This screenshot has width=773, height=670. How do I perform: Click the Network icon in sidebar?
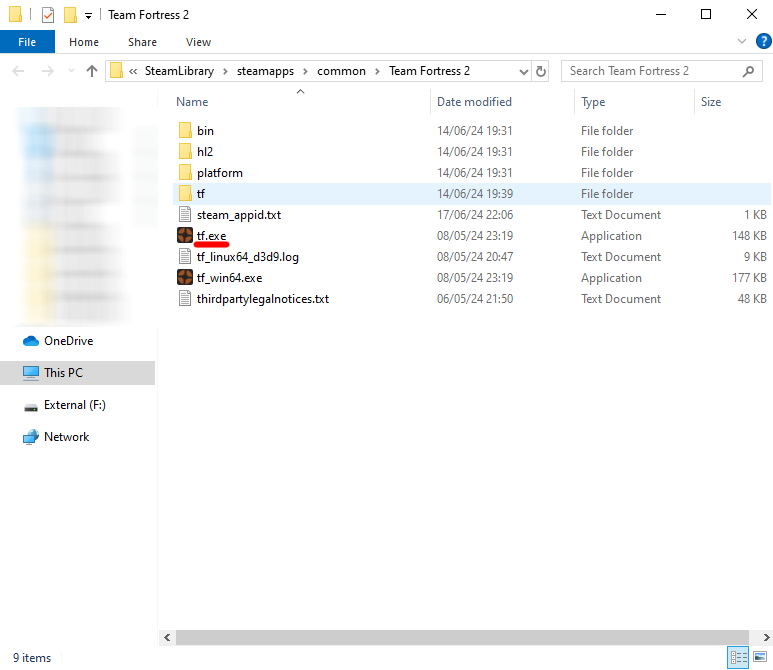pos(31,437)
